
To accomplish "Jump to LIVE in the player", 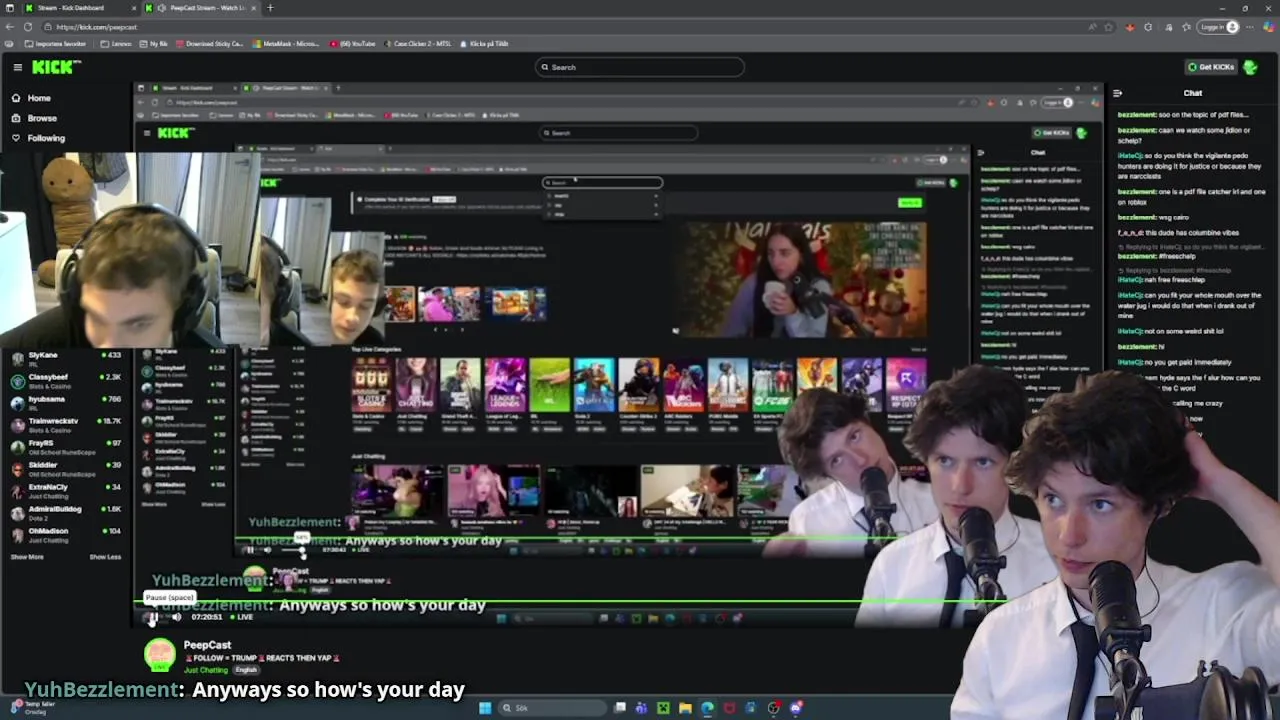I will coord(241,617).
